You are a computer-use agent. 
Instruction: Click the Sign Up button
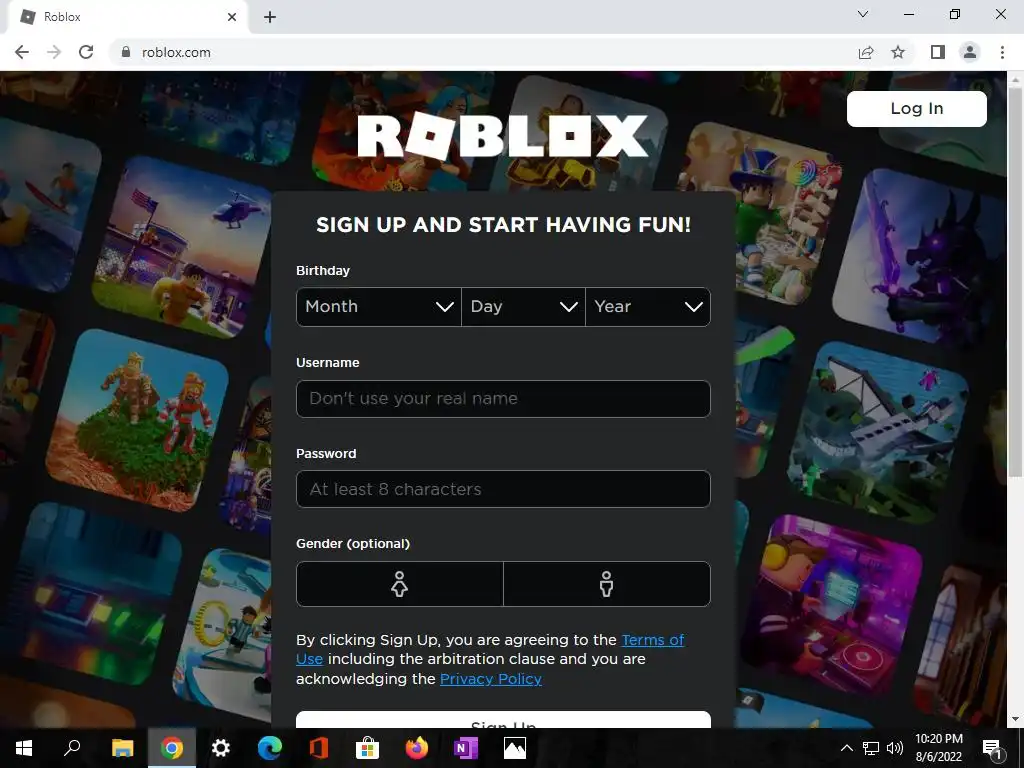[503, 720]
